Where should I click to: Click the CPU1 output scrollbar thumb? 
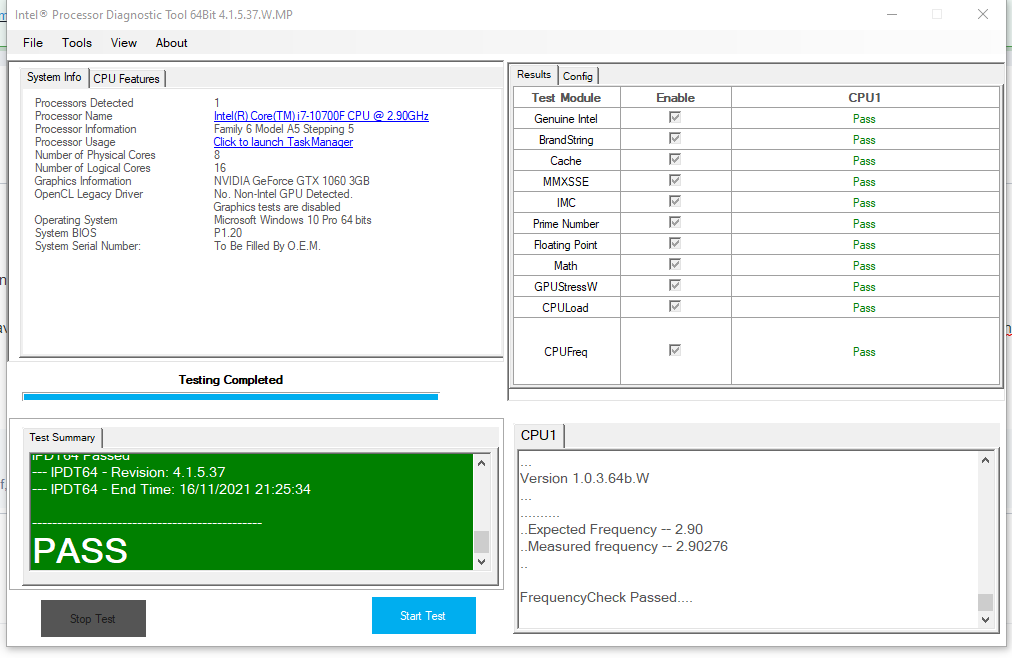[985, 602]
